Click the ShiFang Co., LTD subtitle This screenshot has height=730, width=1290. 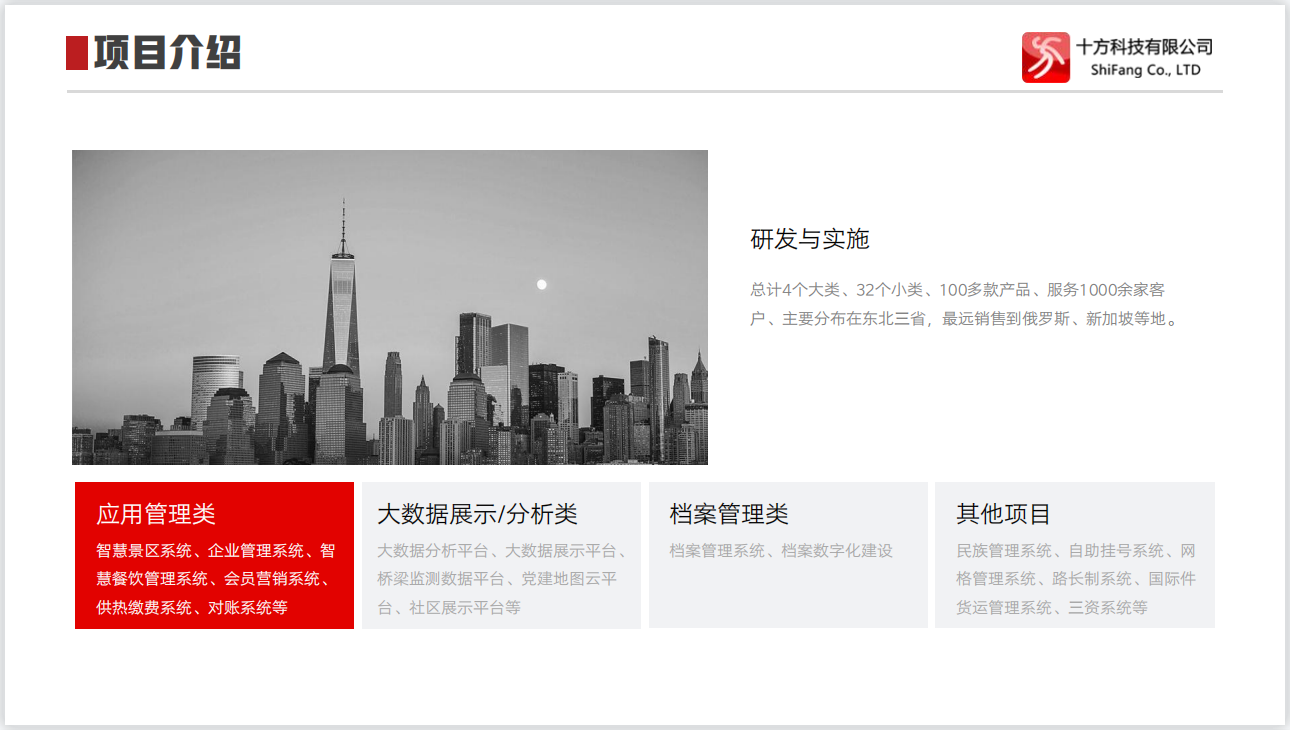pyautogui.click(x=1145, y=71)
